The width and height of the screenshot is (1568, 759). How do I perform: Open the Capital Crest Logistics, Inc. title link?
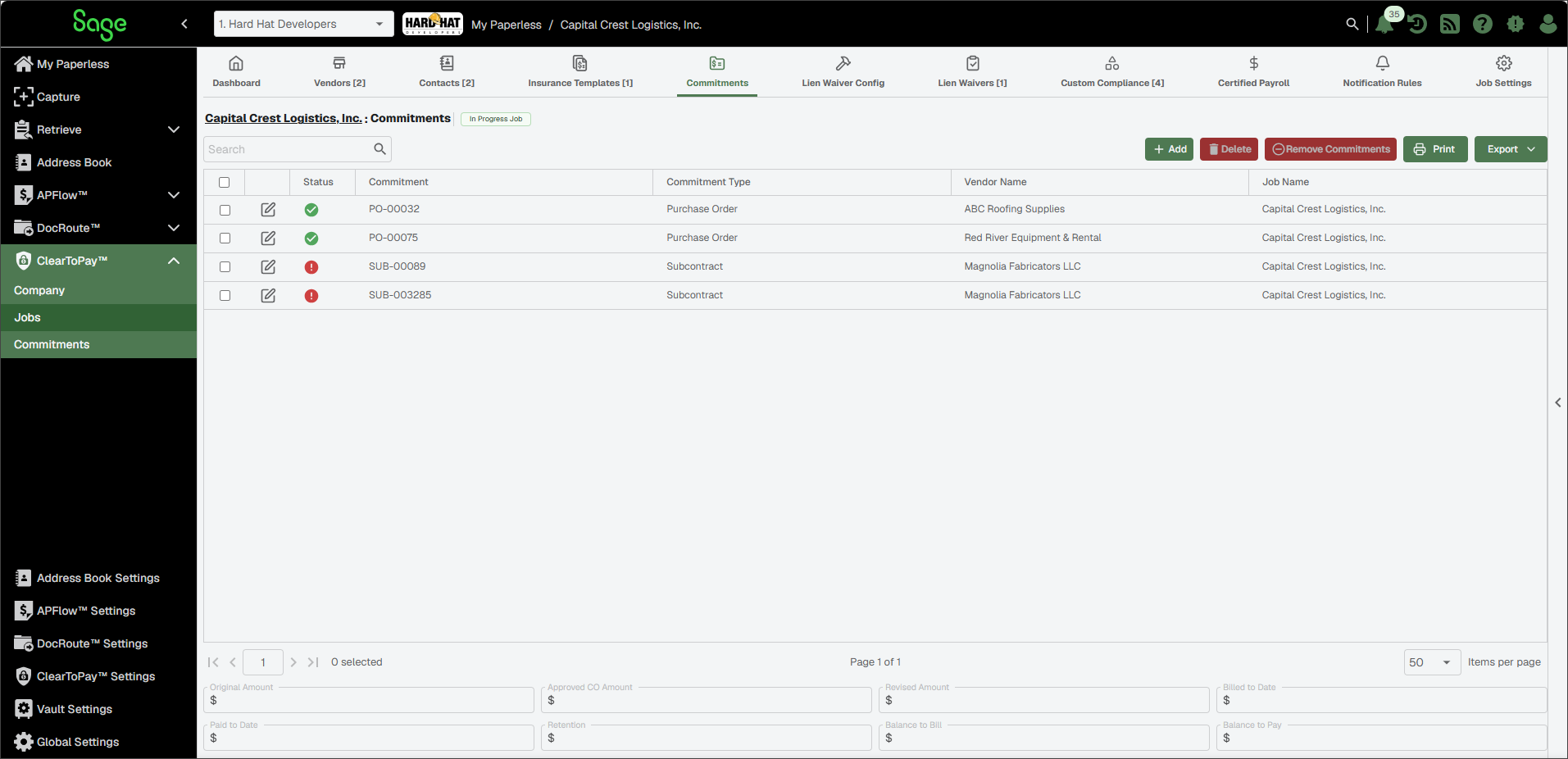pos(284,118)
